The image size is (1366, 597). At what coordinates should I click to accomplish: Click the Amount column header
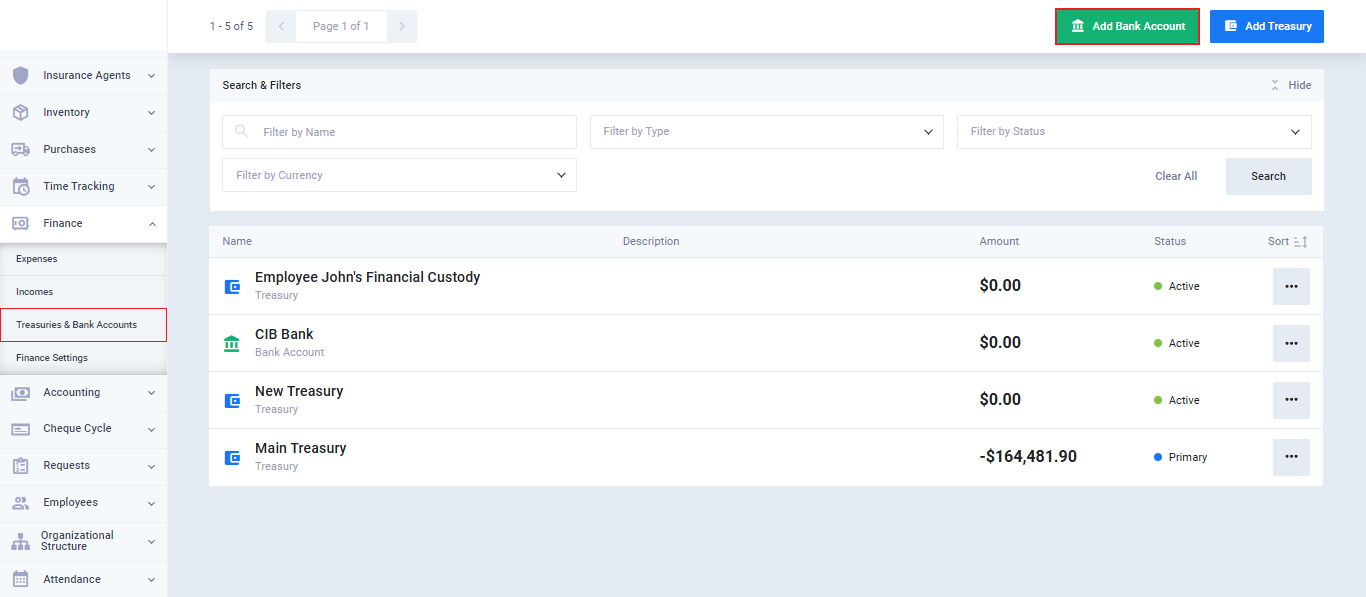click(999, 241)
